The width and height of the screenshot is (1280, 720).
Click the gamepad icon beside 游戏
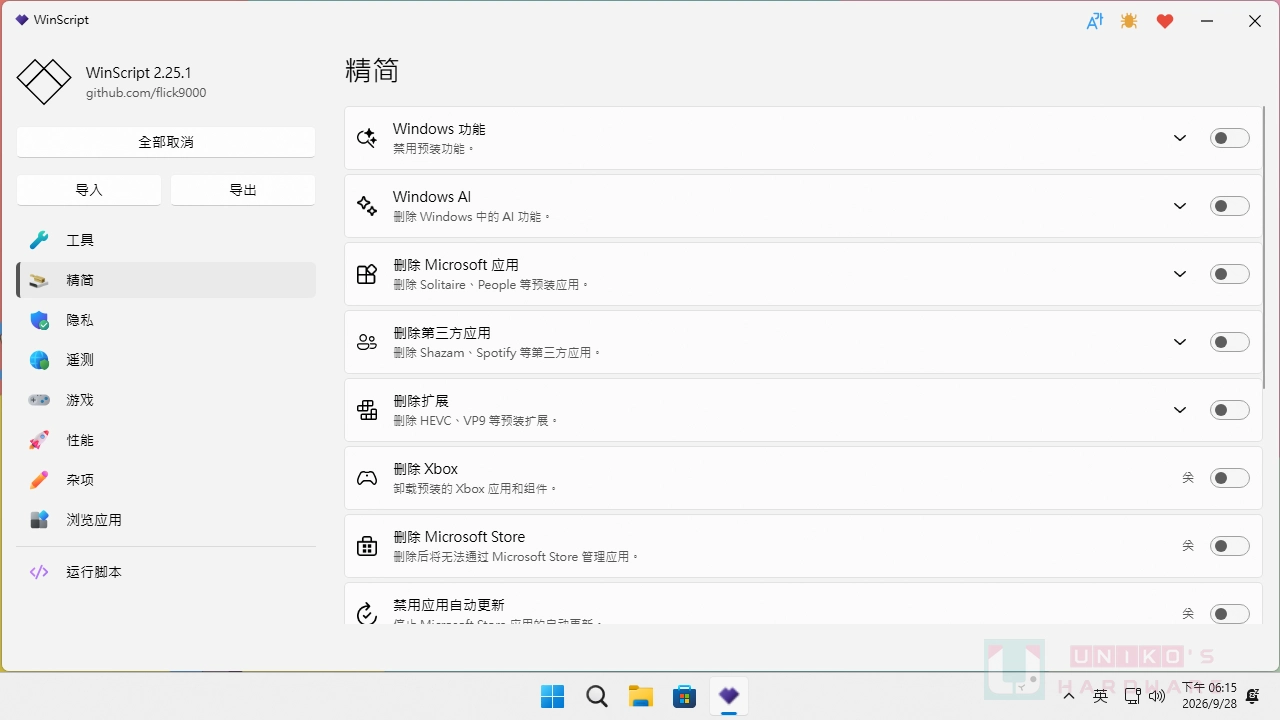click(39, 400)
